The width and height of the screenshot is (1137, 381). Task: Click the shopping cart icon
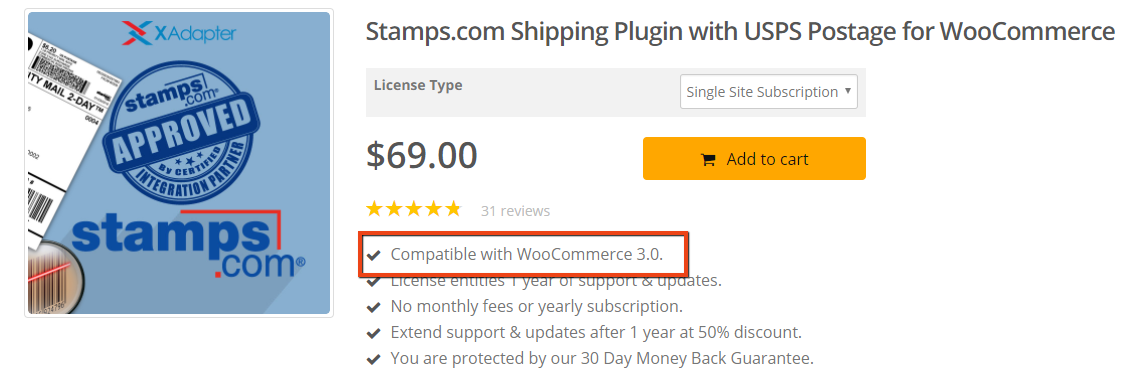708,160
